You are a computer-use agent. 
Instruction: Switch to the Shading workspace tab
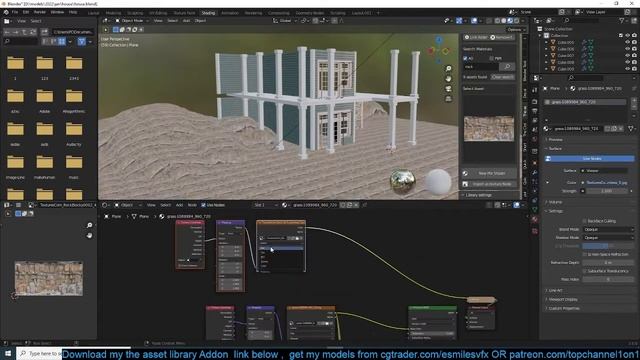click(208, 13)
